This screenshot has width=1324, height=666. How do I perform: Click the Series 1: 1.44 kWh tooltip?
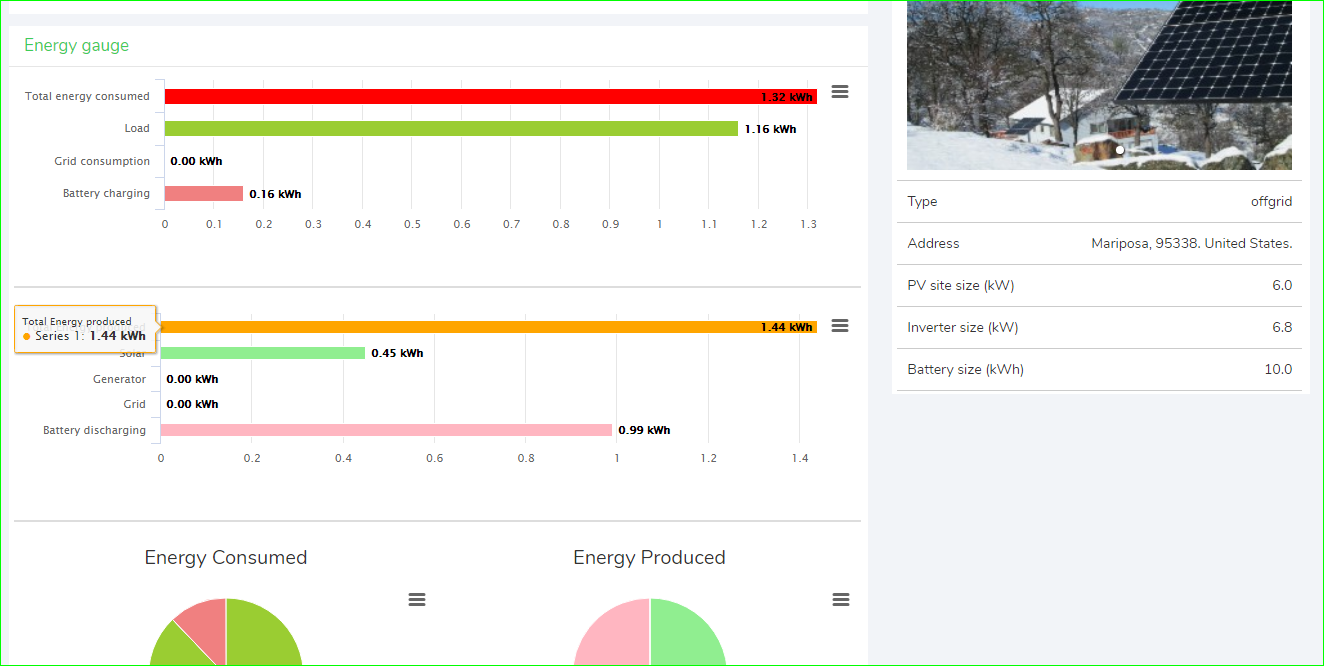pyautogui.click(x=86, y=329)
